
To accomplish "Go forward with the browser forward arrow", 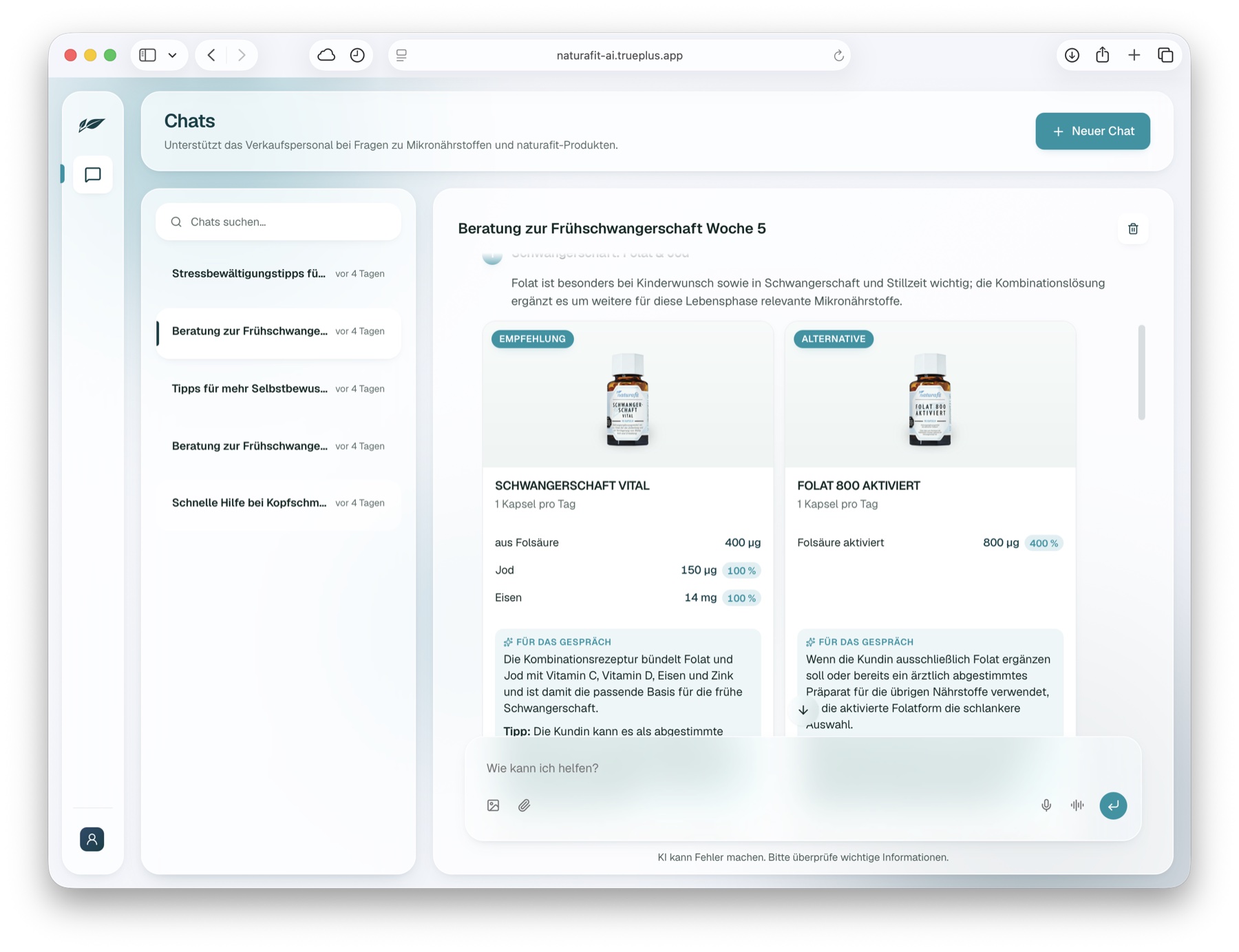I will tap(242, 55).
